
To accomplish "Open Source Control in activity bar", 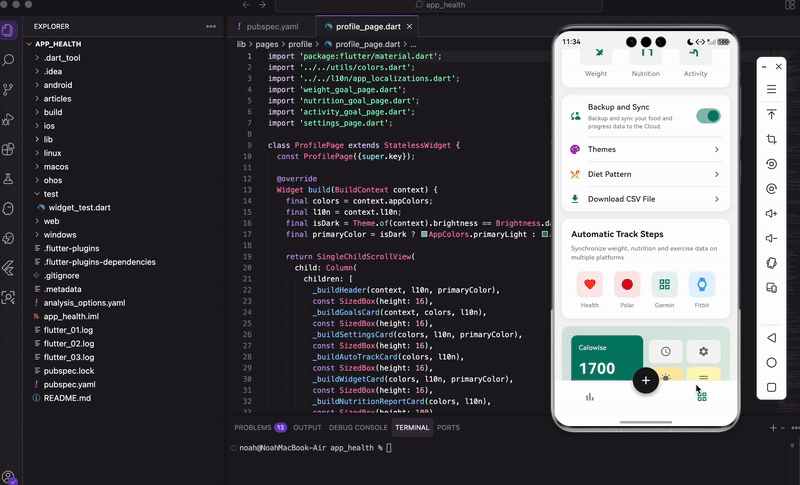I will [x=9, y=89].
